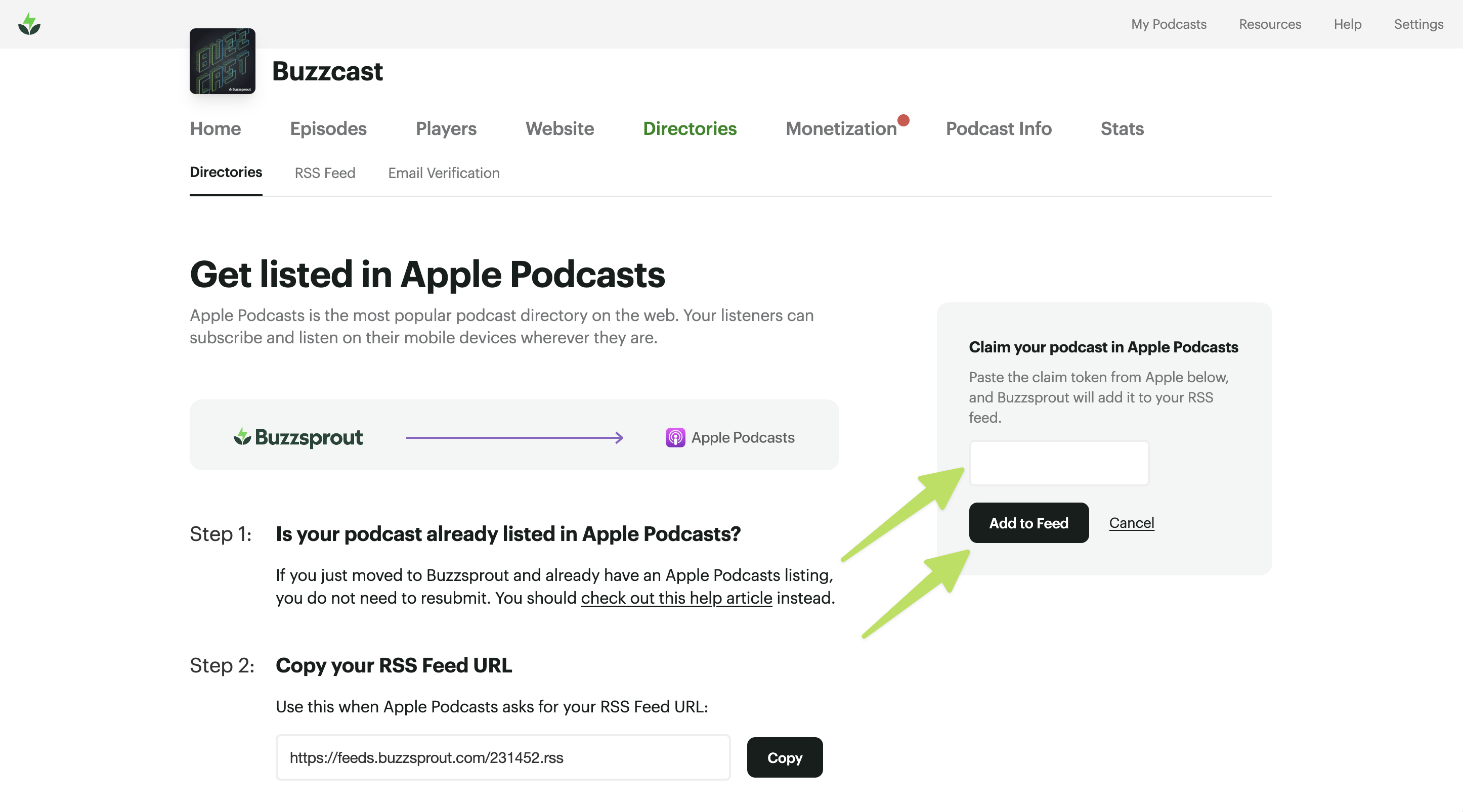
Task: Click the Cancel link
Action: pos(1131,523)
